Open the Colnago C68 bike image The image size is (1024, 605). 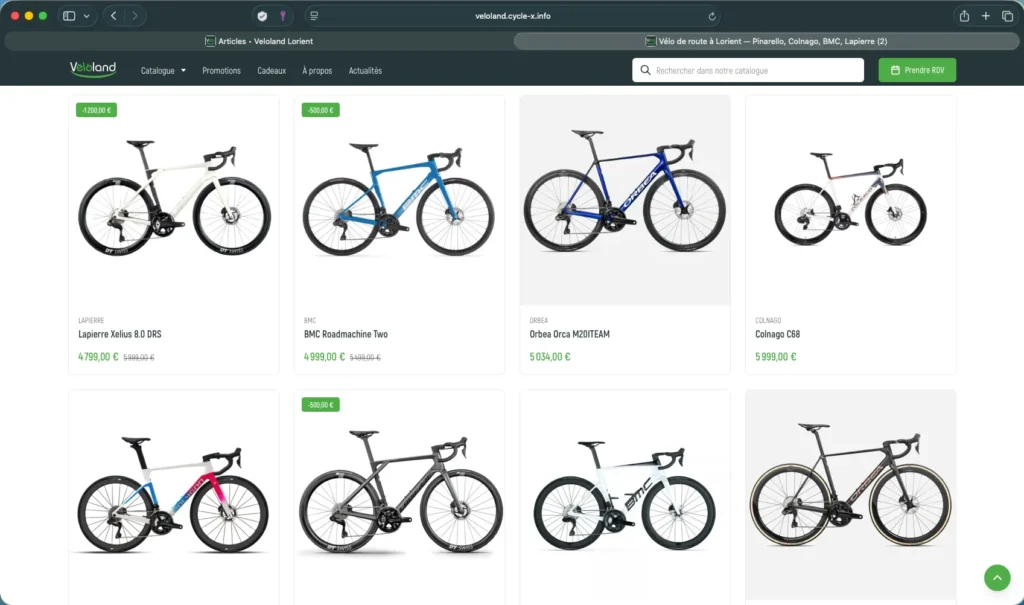coord(851,201)
